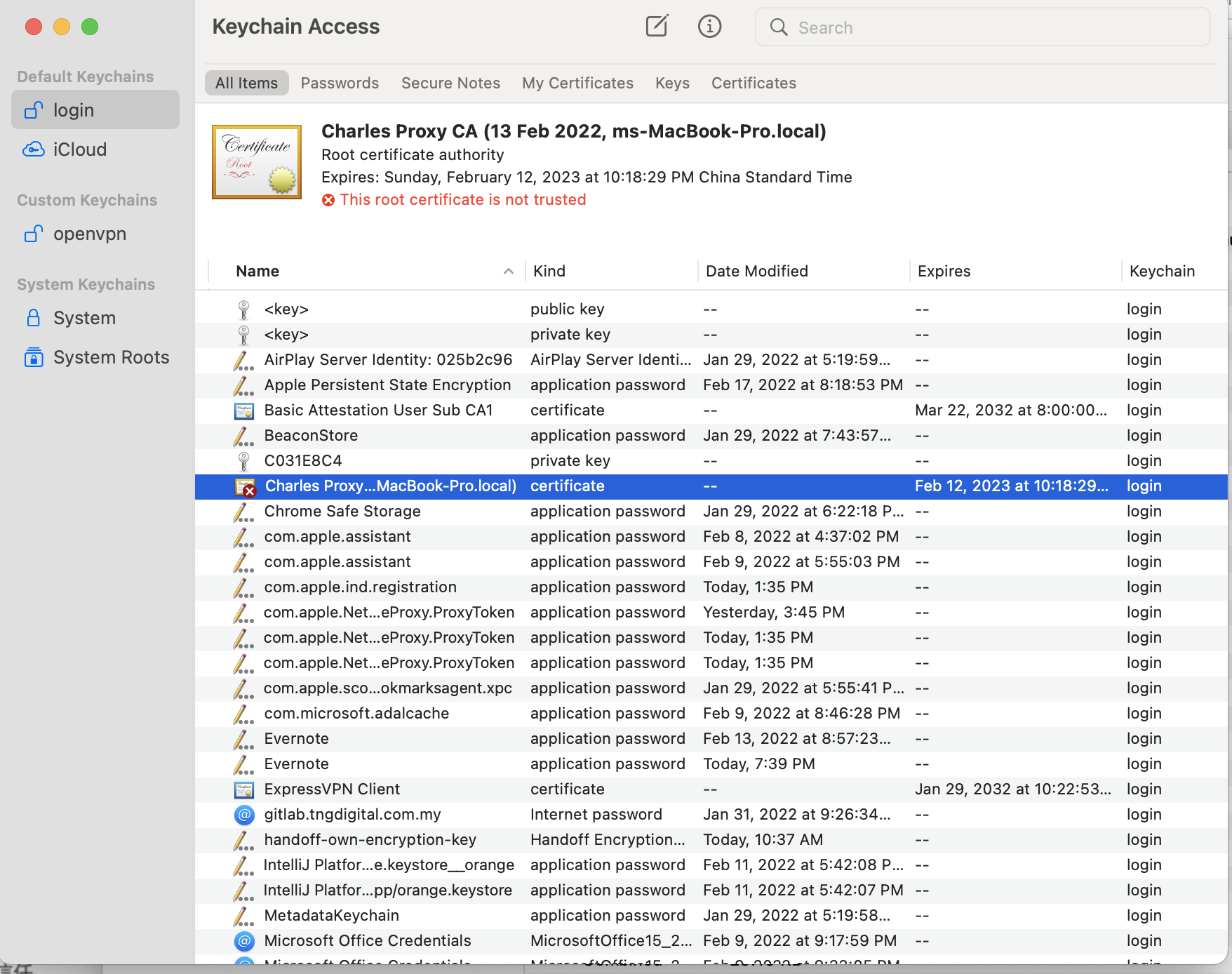Screen dimensions: 1232x974
Task: Click the AirPlay Server Identity pencil icon
Action: (x=243, y=360)
